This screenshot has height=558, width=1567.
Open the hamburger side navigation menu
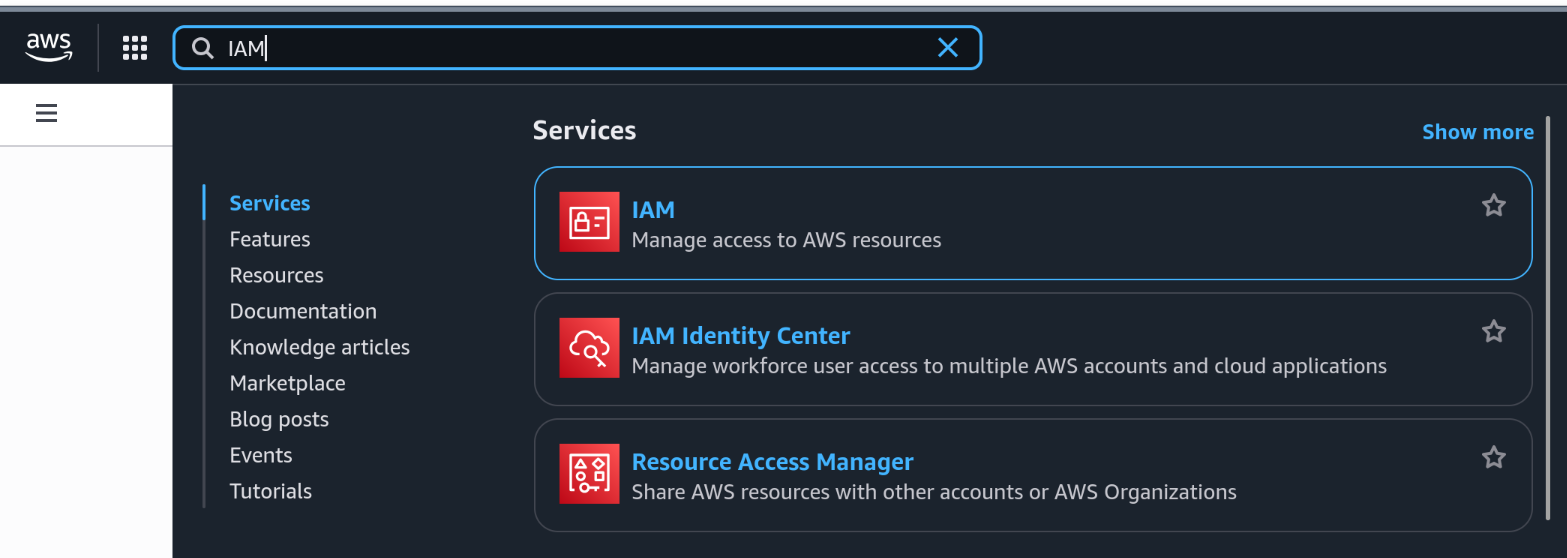pyautogui.click(x=46, y=114)
